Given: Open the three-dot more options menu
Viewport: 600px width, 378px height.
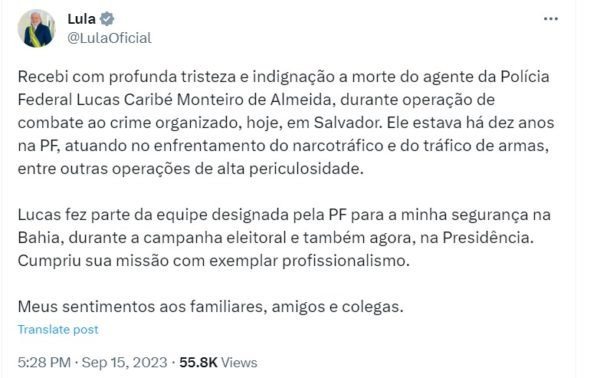Looking at the screenshot, I should 551,19.
